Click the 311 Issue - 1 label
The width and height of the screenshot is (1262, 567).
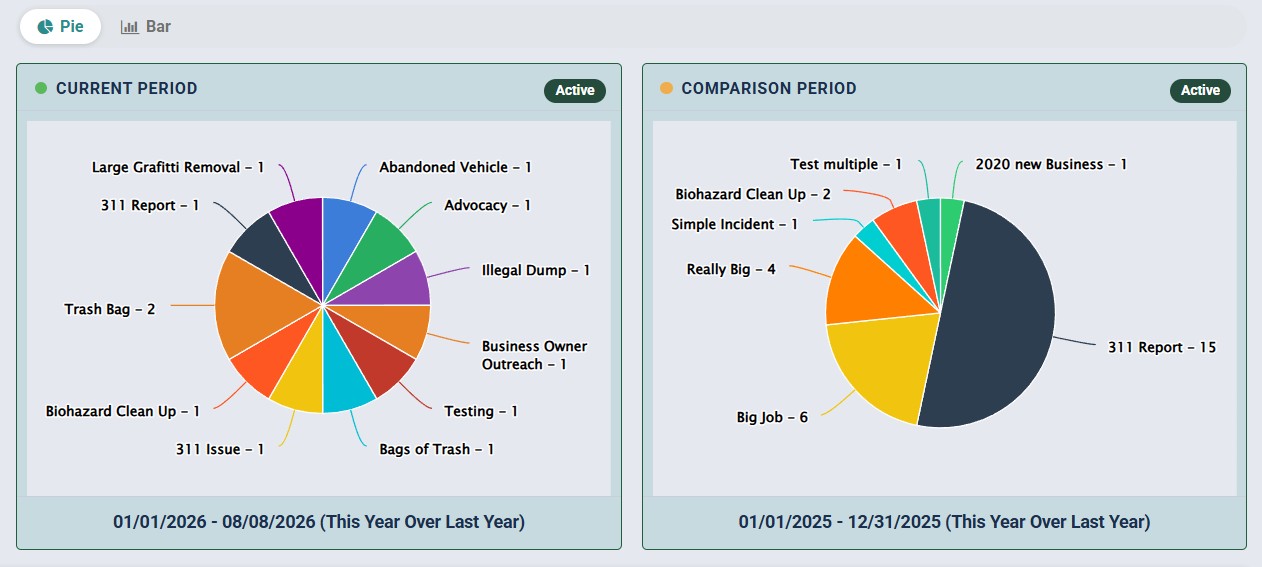tap(220, 449)
